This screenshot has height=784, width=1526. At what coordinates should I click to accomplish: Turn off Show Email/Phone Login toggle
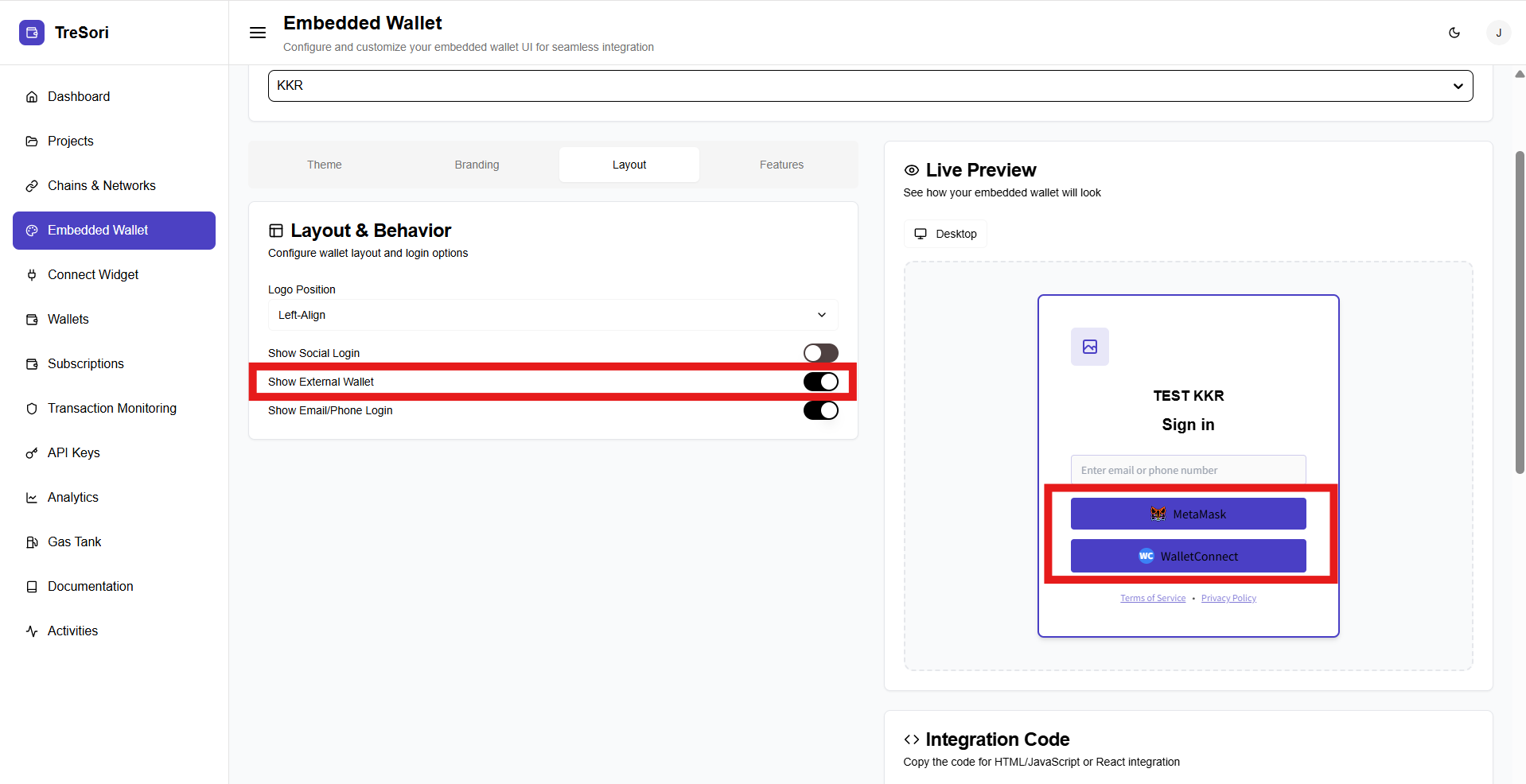pyautogui.click(x=820, y=410)
